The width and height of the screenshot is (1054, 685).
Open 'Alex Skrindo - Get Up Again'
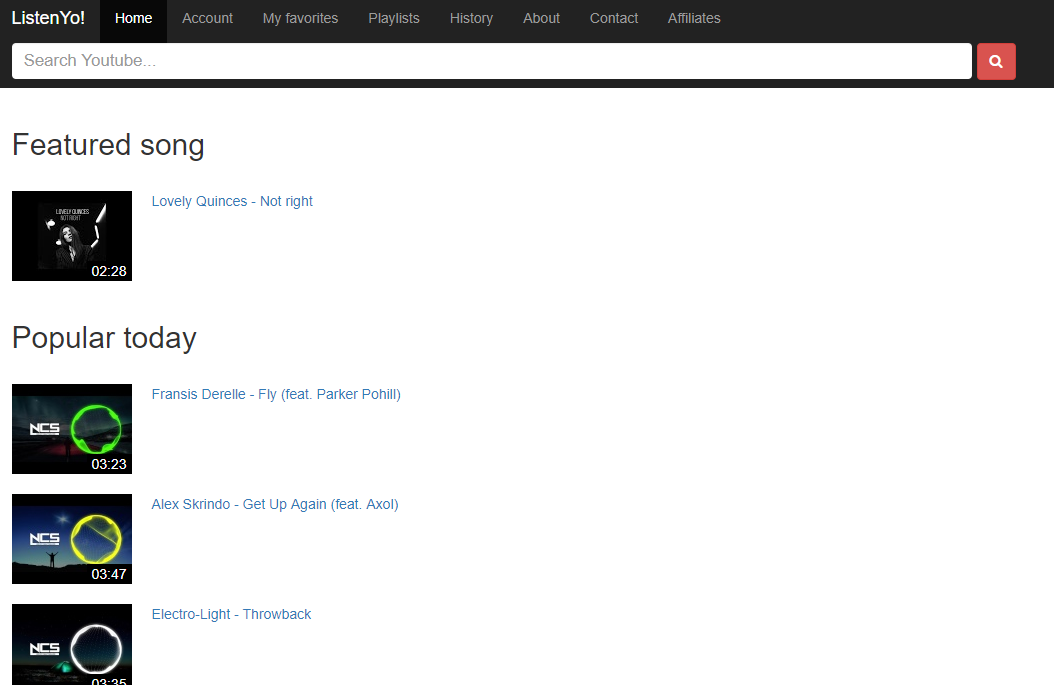tap(275, 504)
